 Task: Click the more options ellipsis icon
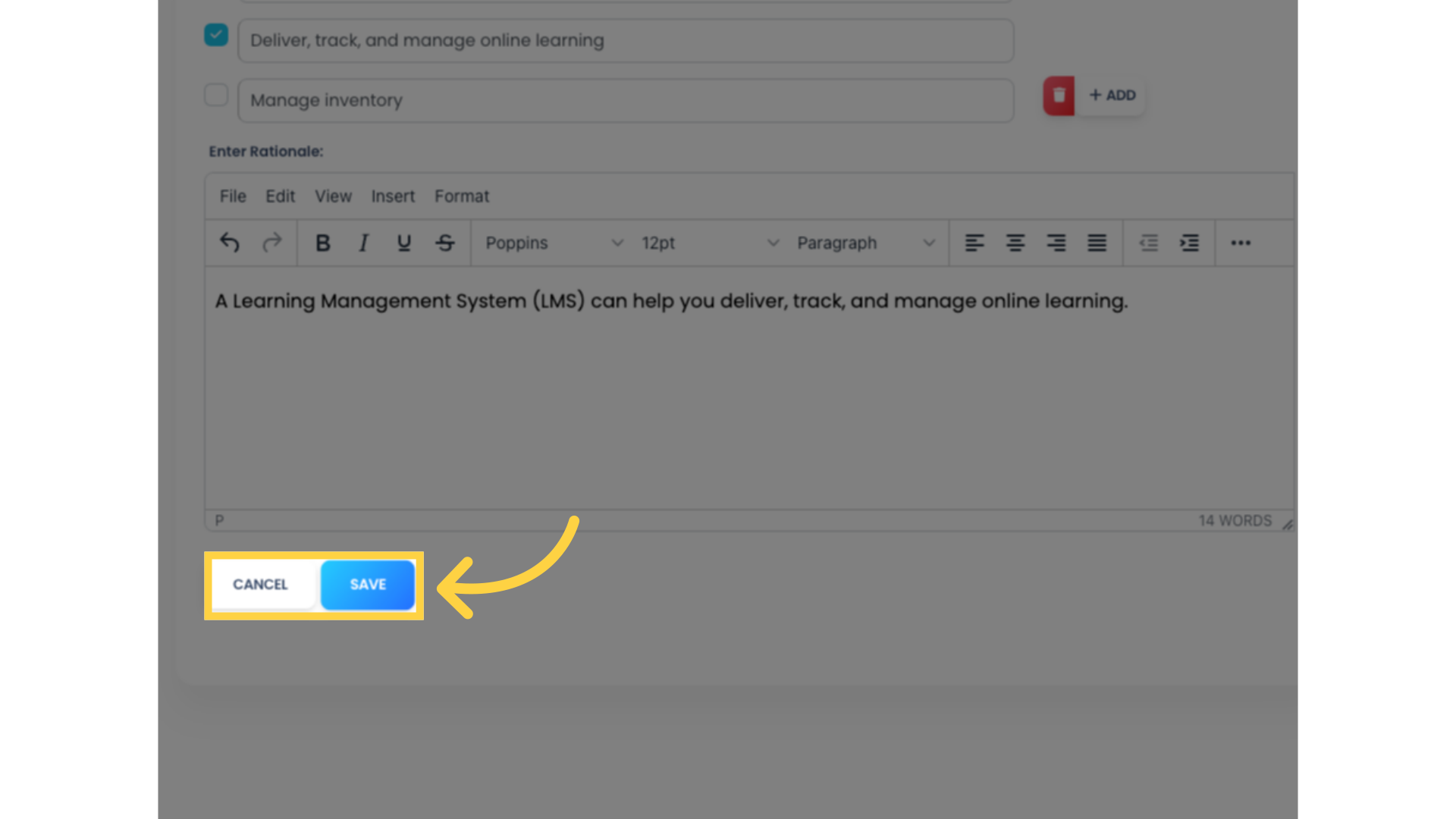coord(1241,243)
